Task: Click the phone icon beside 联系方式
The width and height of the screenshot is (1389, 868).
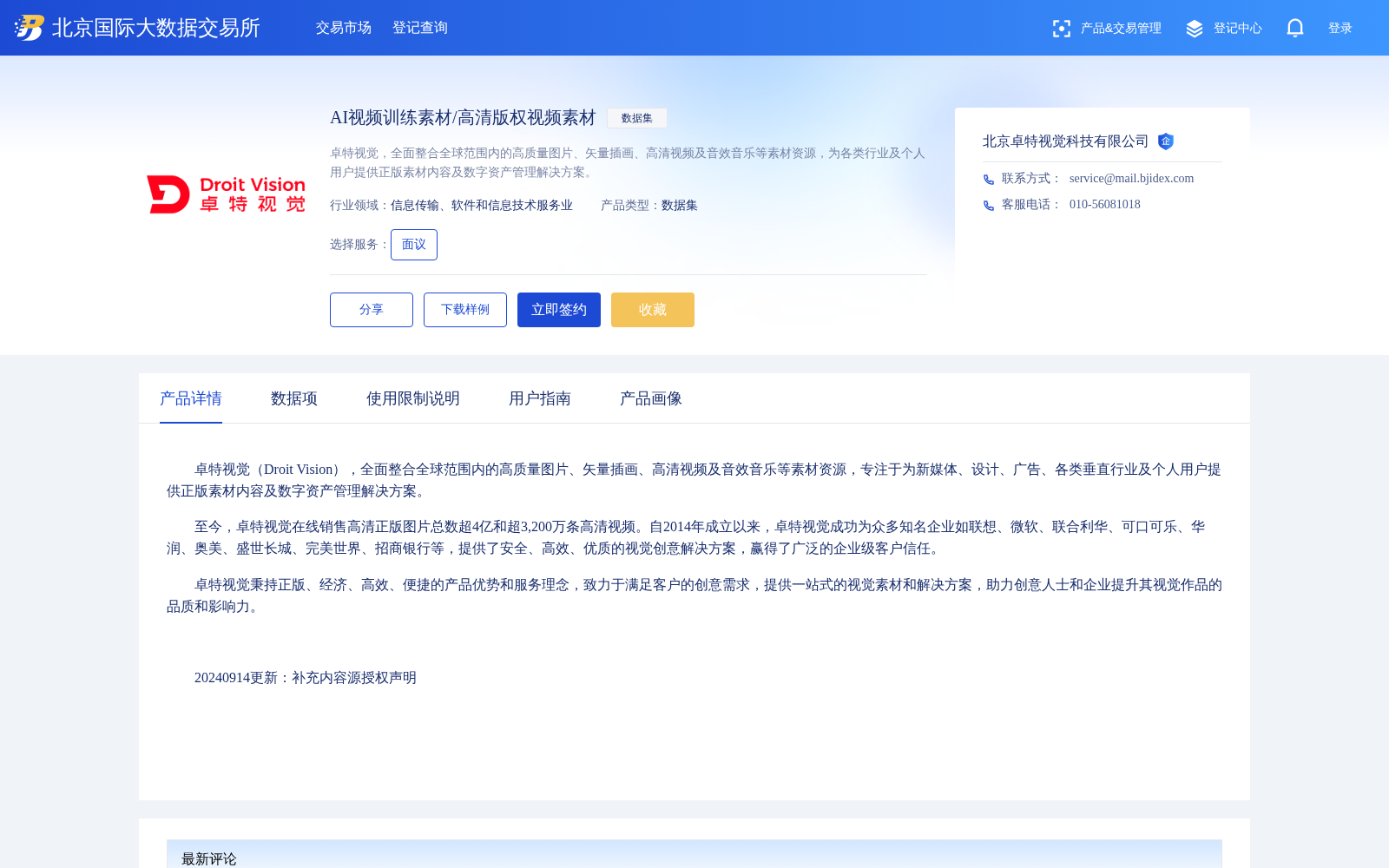Action: point(989,180)
